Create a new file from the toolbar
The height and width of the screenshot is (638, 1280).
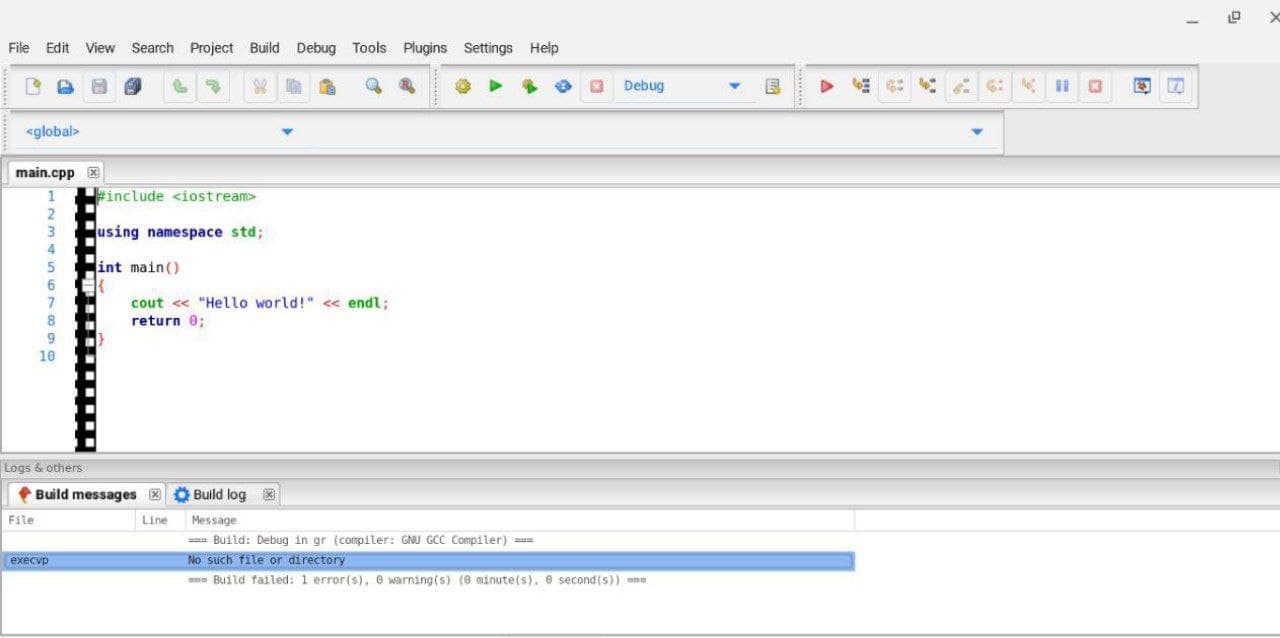pyautogui.click(x=33, y=86)
